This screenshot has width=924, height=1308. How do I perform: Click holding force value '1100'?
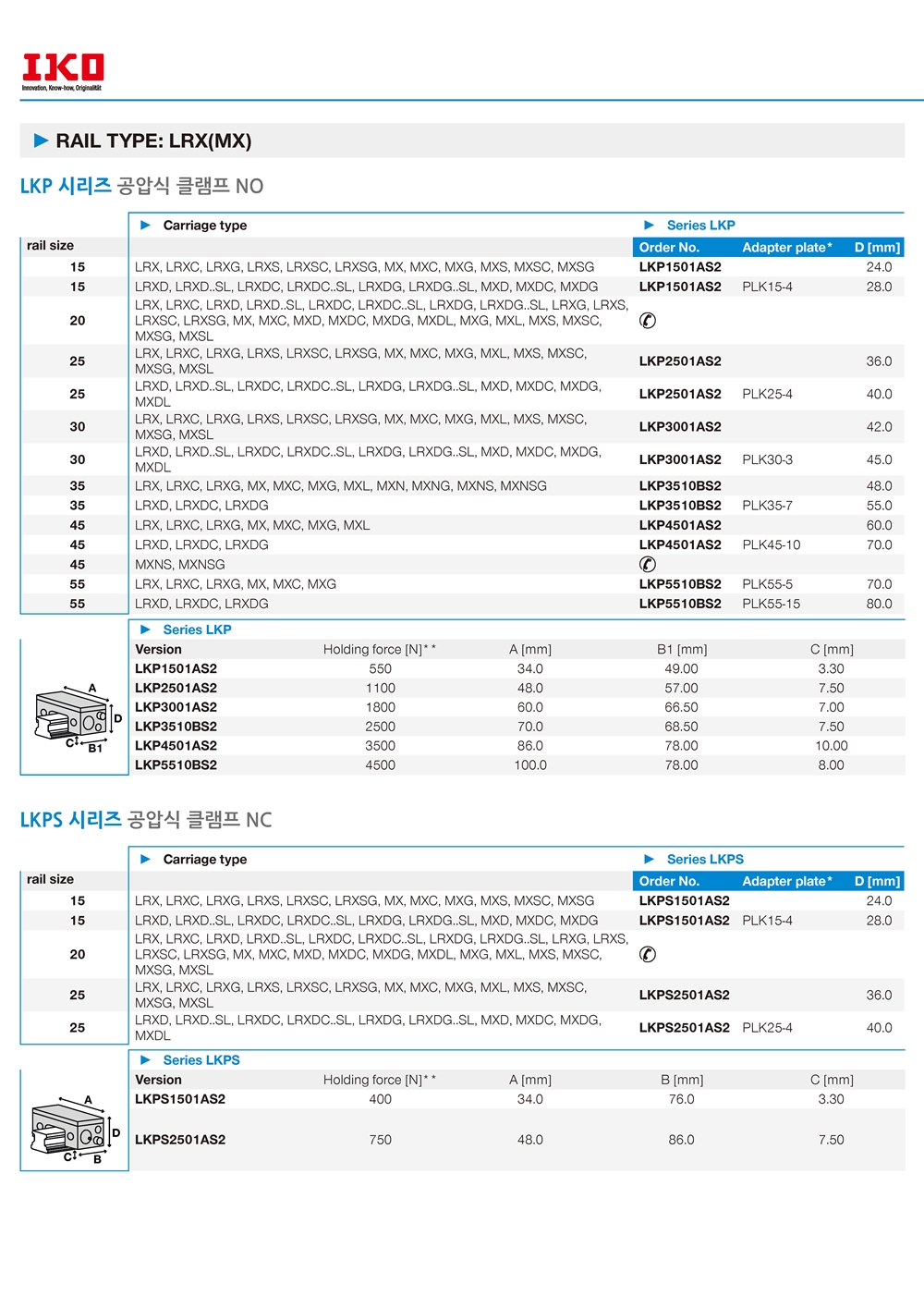pyautogui.click(x=380, y=688)
